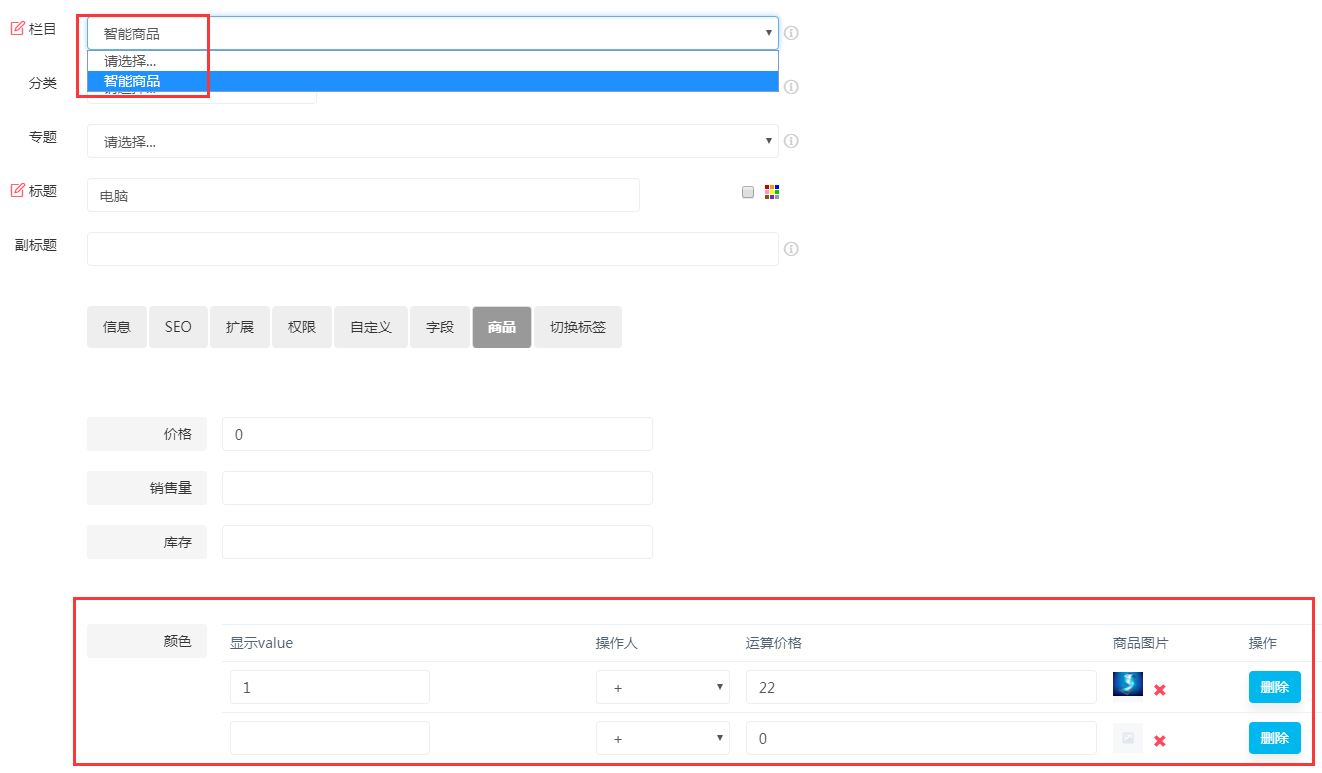Switch to the 自定义 tab

coord(370,327)
